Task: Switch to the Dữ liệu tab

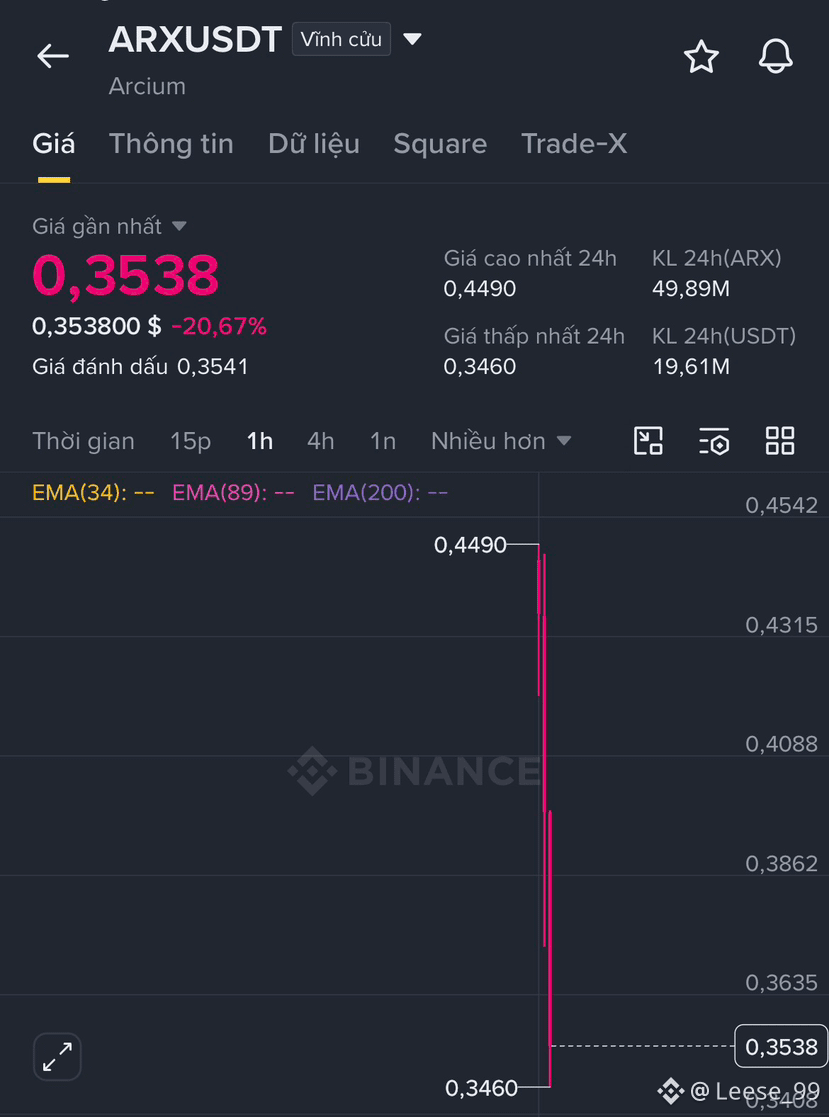Action: [313, 144]
